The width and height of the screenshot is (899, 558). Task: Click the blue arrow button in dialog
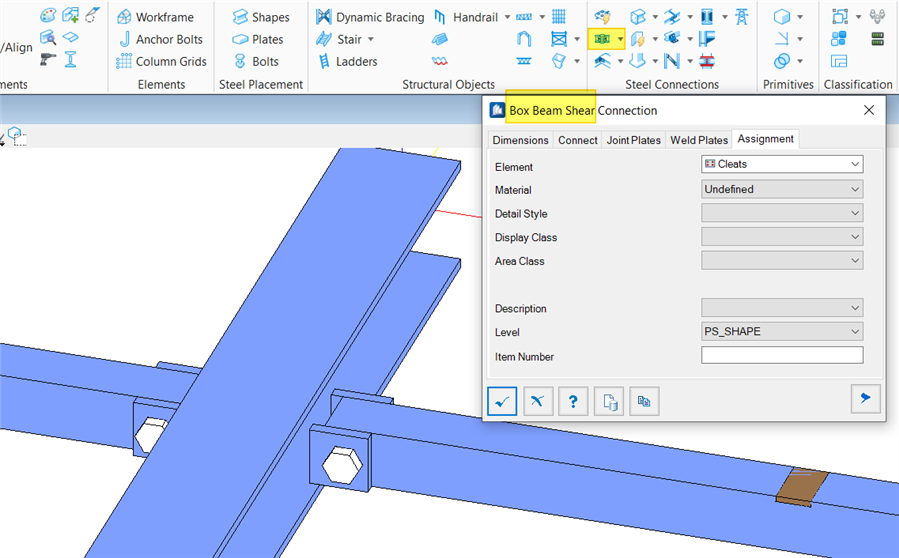click(x=864, y=399)
